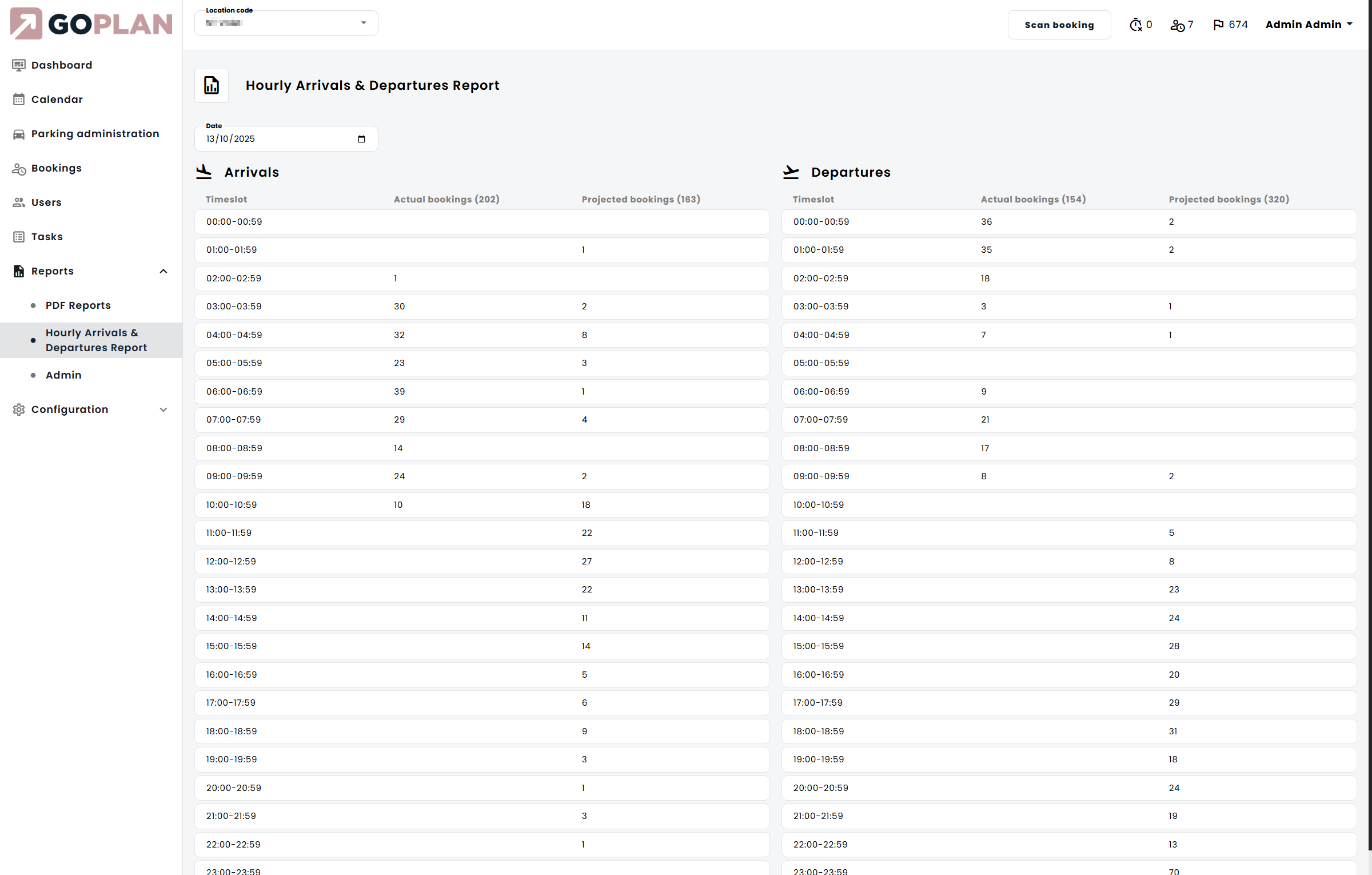The height and width of the screenshot is (875, 1372).
Task: Open the Bookings page
Action: tap(56, 168)
